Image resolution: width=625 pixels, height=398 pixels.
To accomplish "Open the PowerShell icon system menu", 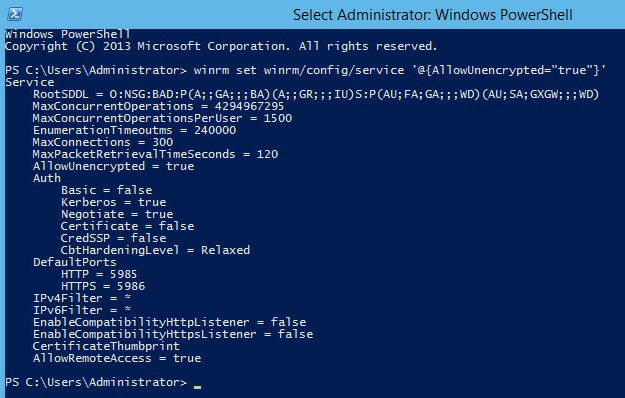I will [15, 14].
